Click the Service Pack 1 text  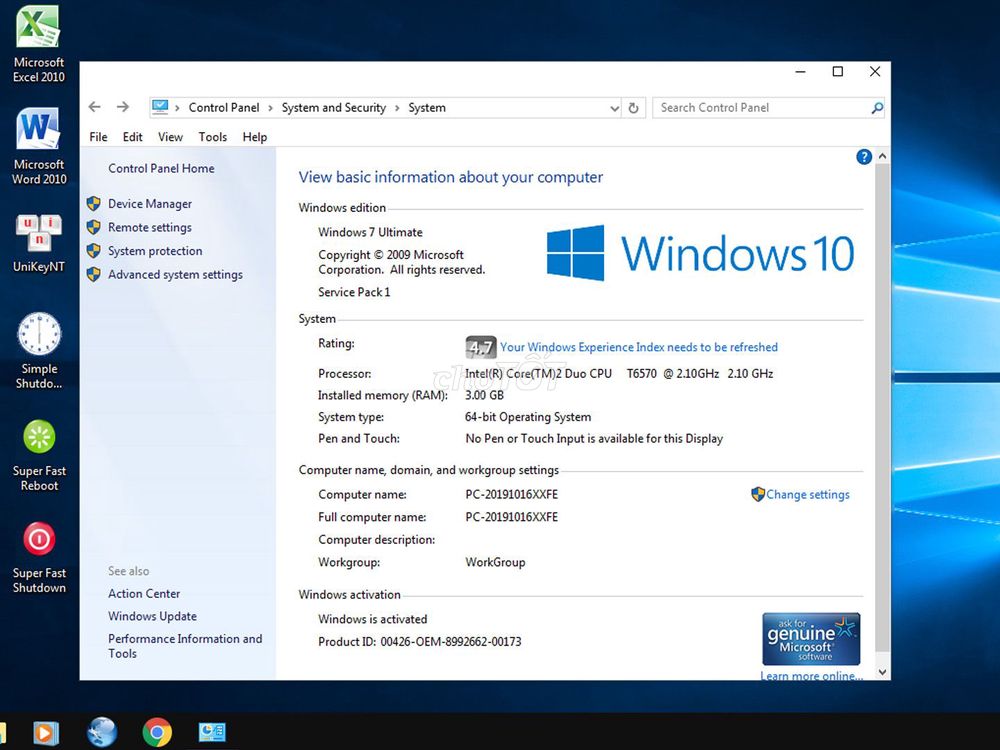[x=354, y=292]
